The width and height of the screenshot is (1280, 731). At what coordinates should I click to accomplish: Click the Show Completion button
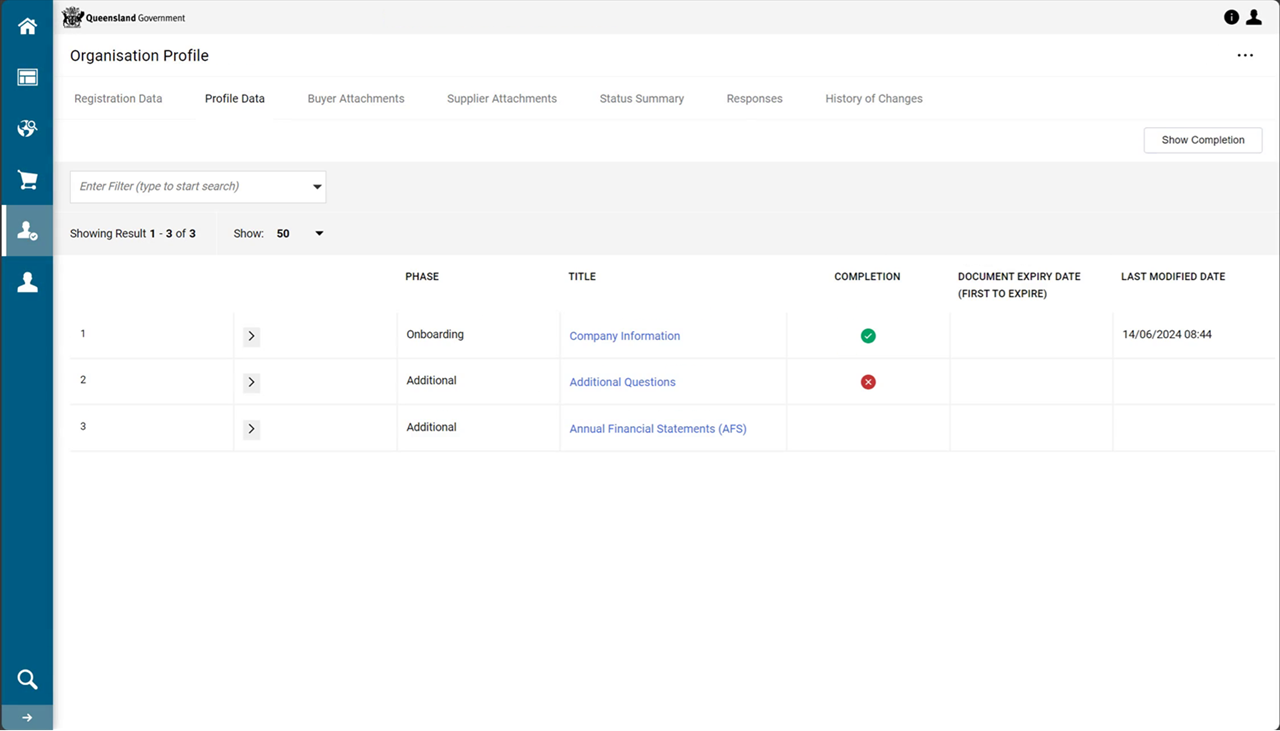(x=1202, y=140)
